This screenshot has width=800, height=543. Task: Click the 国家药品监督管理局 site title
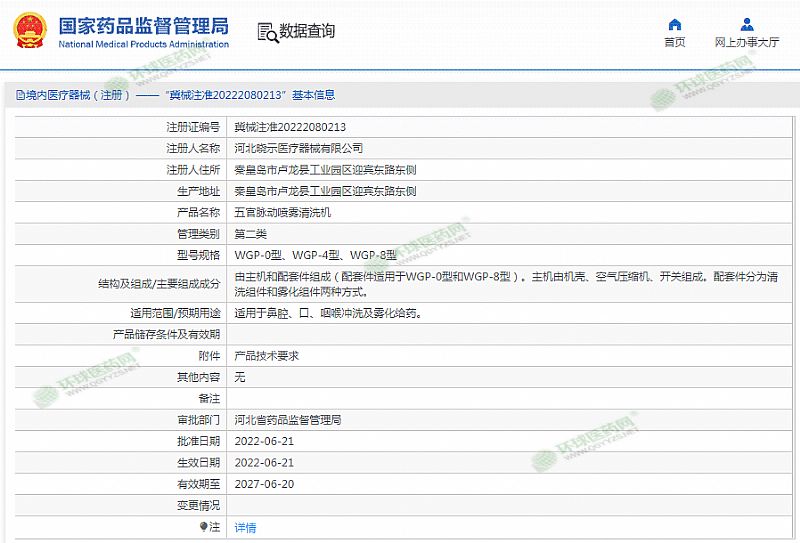tap(143, 26)
